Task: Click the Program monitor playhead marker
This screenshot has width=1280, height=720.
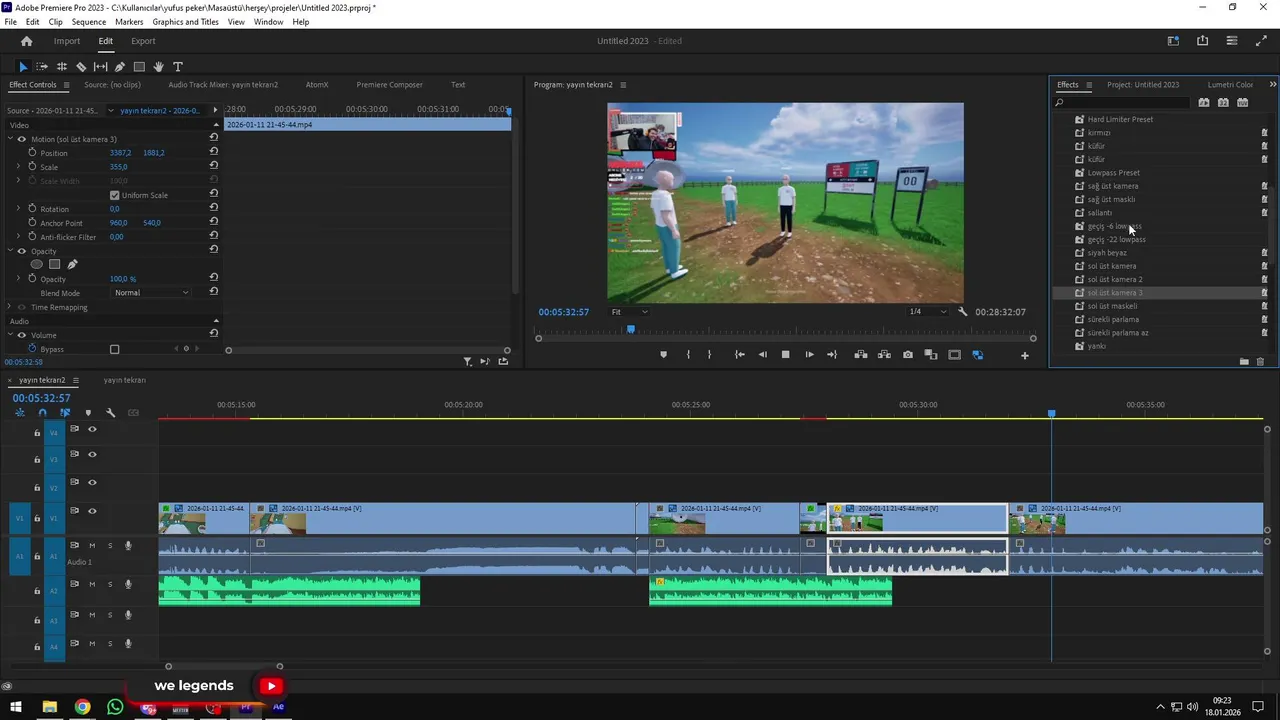Action: pyautogui.click(x=631, y=329)
